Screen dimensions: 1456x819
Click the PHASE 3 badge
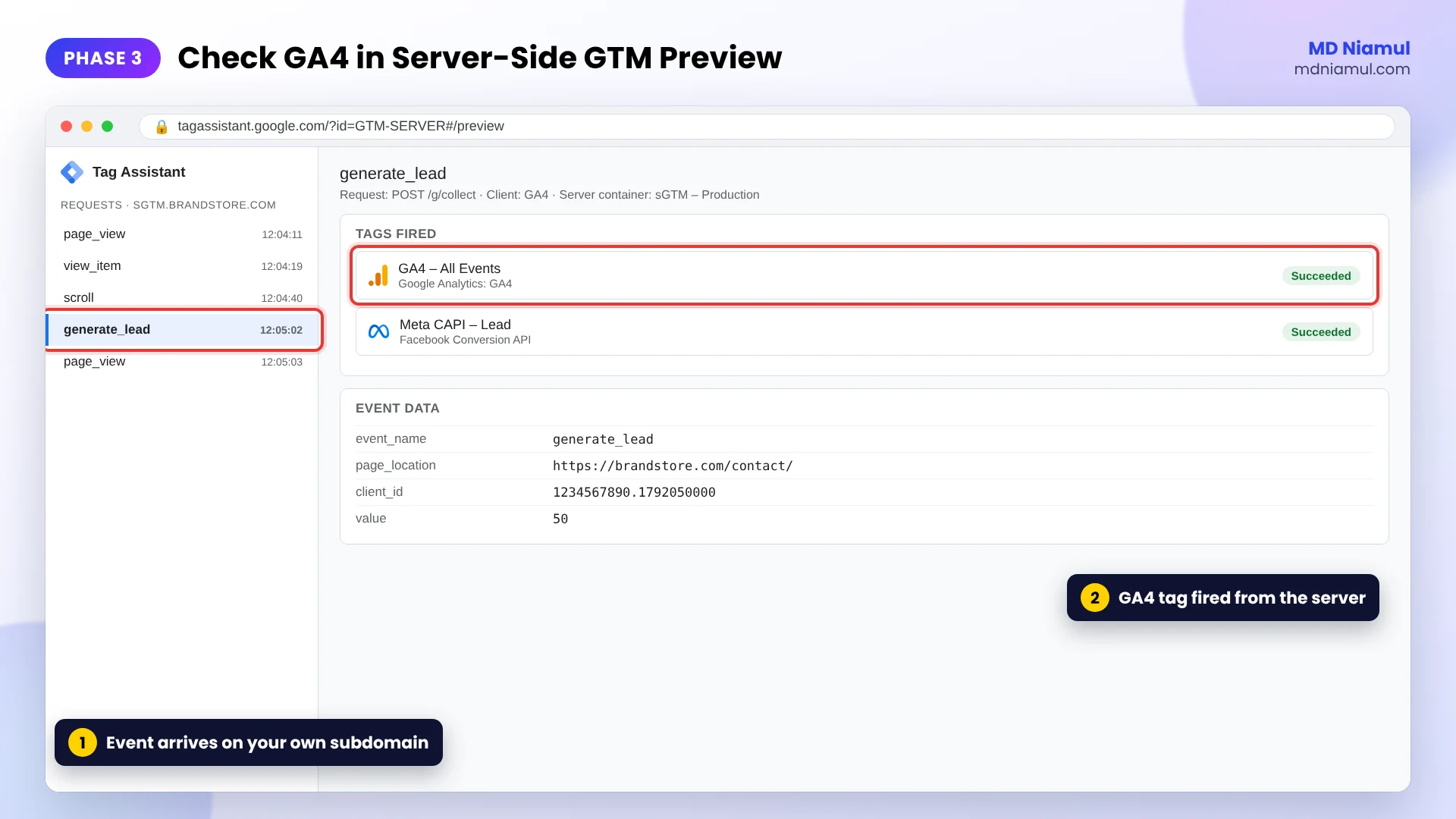[103, 58]
